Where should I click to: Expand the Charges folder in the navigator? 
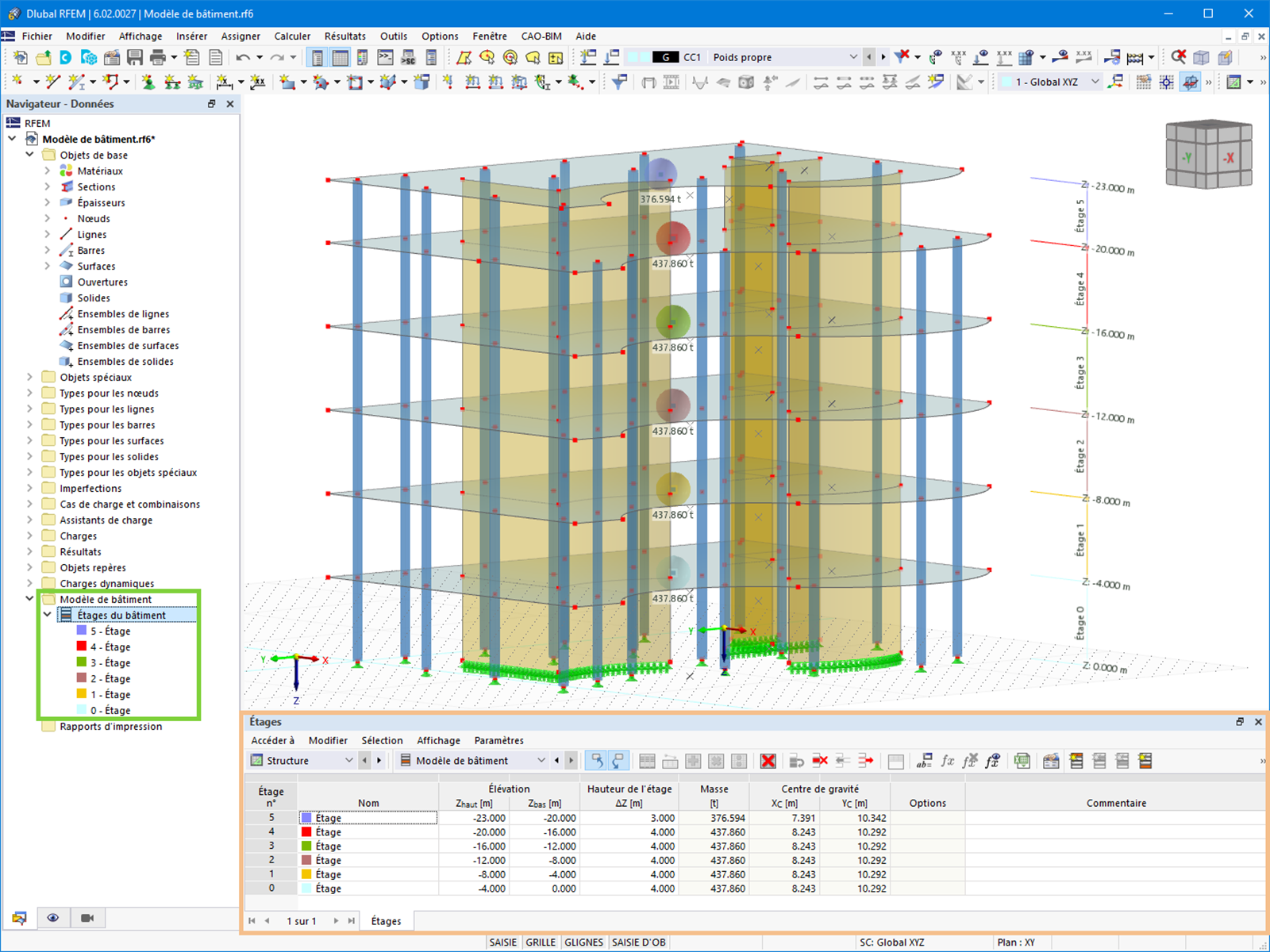tap(30, 535)
